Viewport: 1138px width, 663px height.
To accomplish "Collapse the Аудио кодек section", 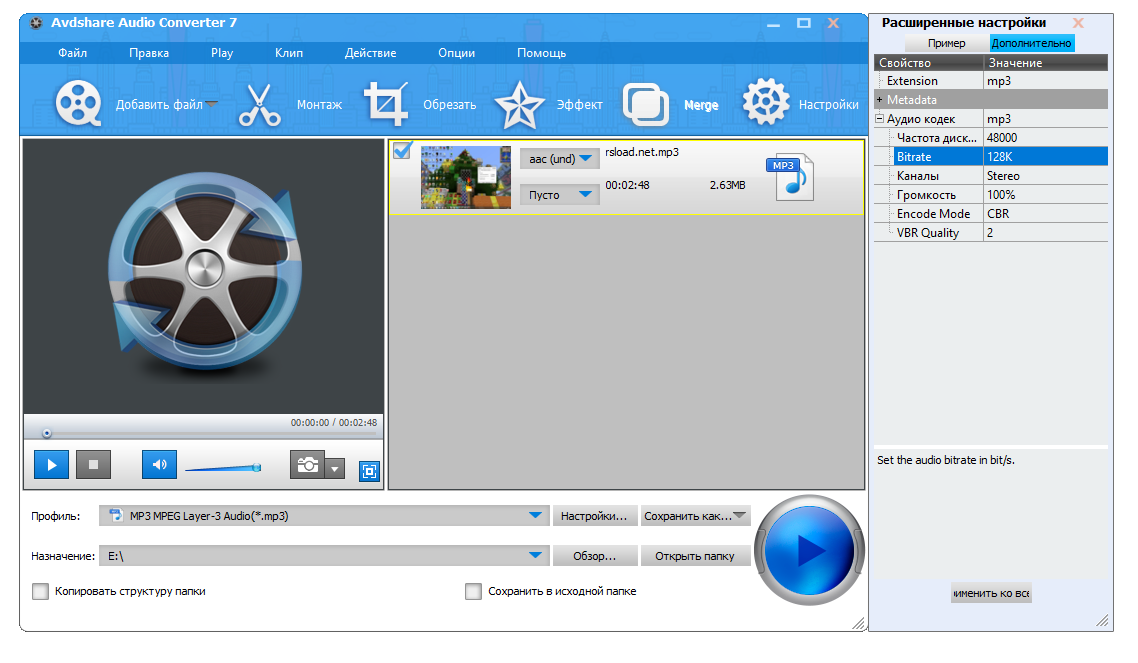I will pos(880,118).
